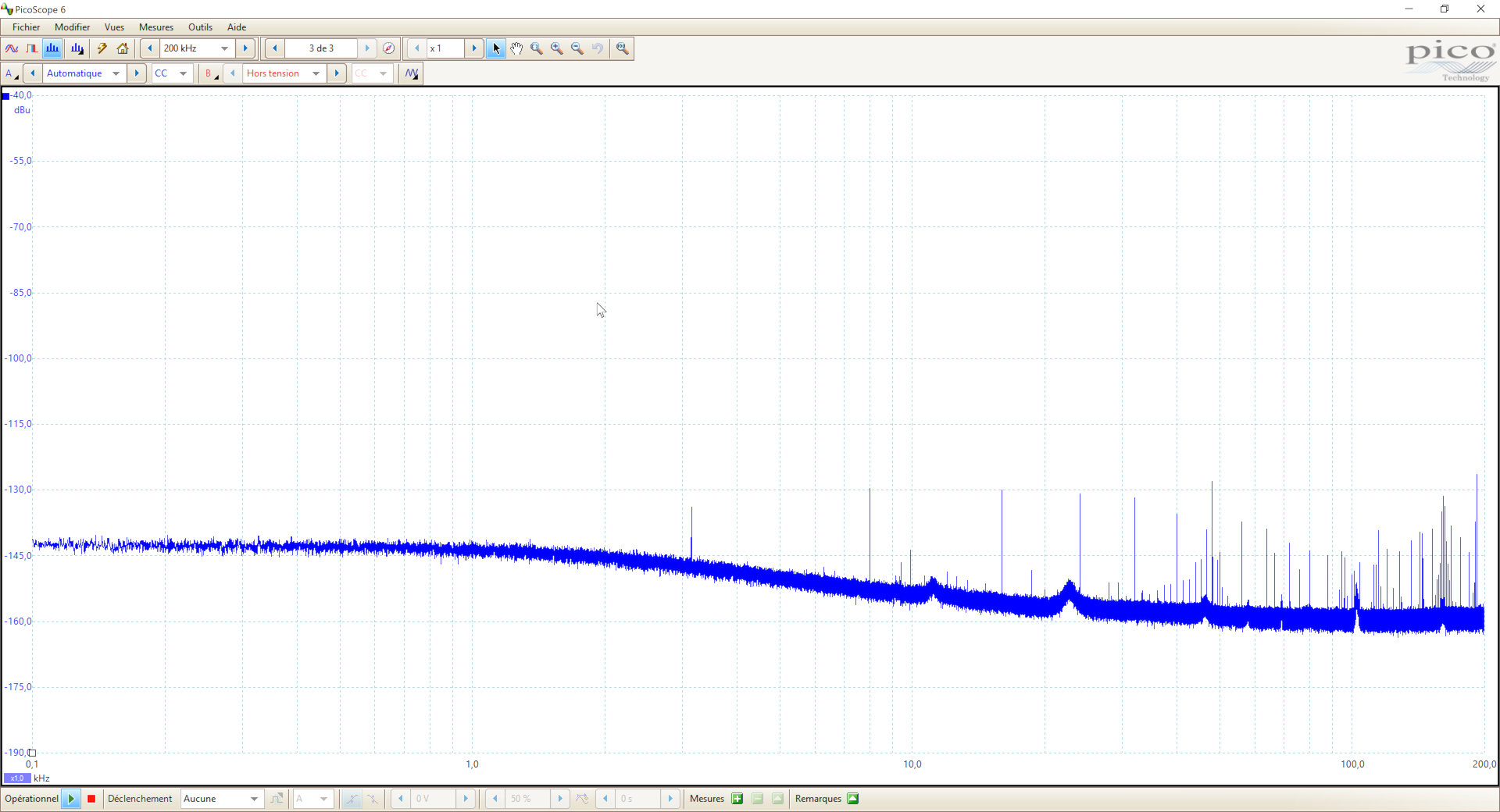Click undo zoom icon
The width and height of the screenshot is (1500, 812).
pyautogui.click(x=598, y=48)
